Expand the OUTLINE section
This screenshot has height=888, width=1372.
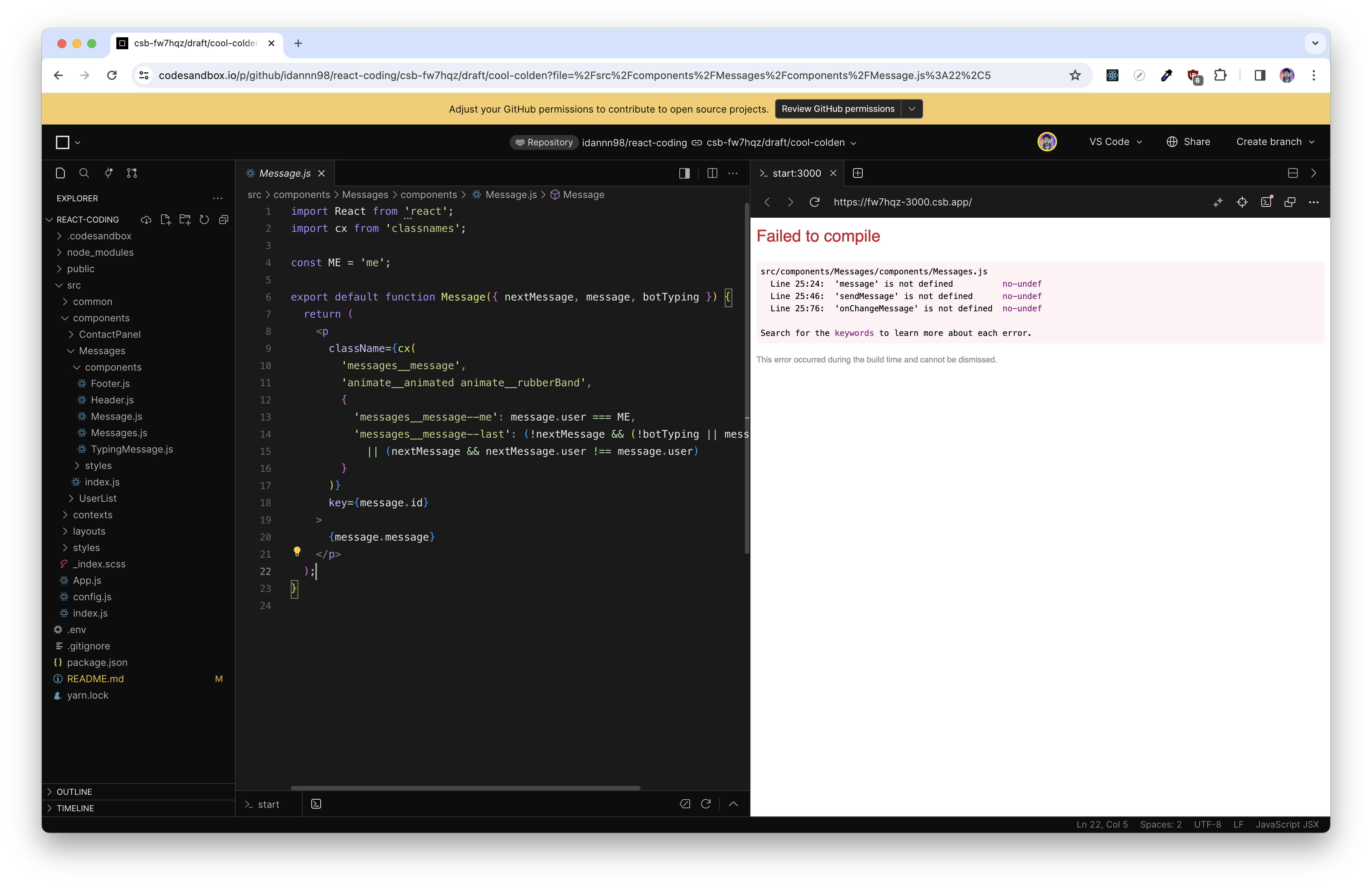point(74,792)
